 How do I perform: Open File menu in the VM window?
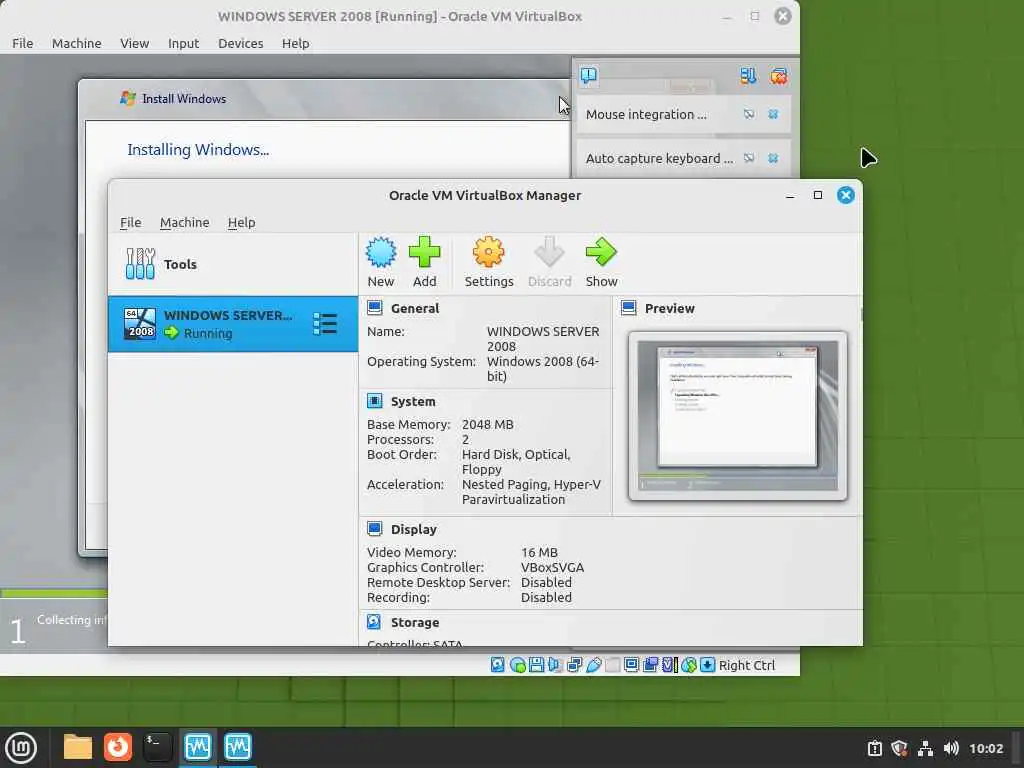pos(22,43)
